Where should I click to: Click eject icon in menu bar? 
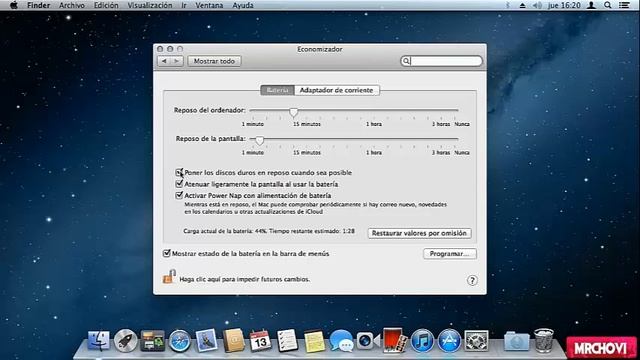[x=522, y=5]
